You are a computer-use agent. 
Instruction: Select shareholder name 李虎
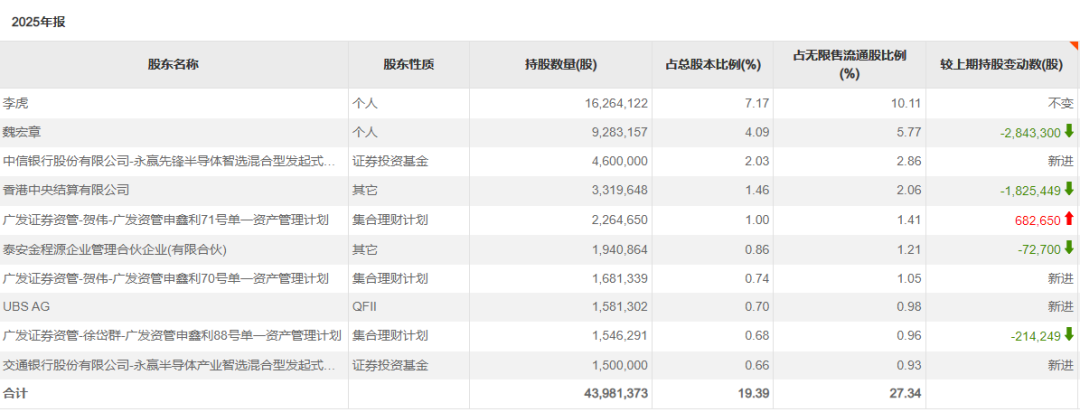[16, 103]
